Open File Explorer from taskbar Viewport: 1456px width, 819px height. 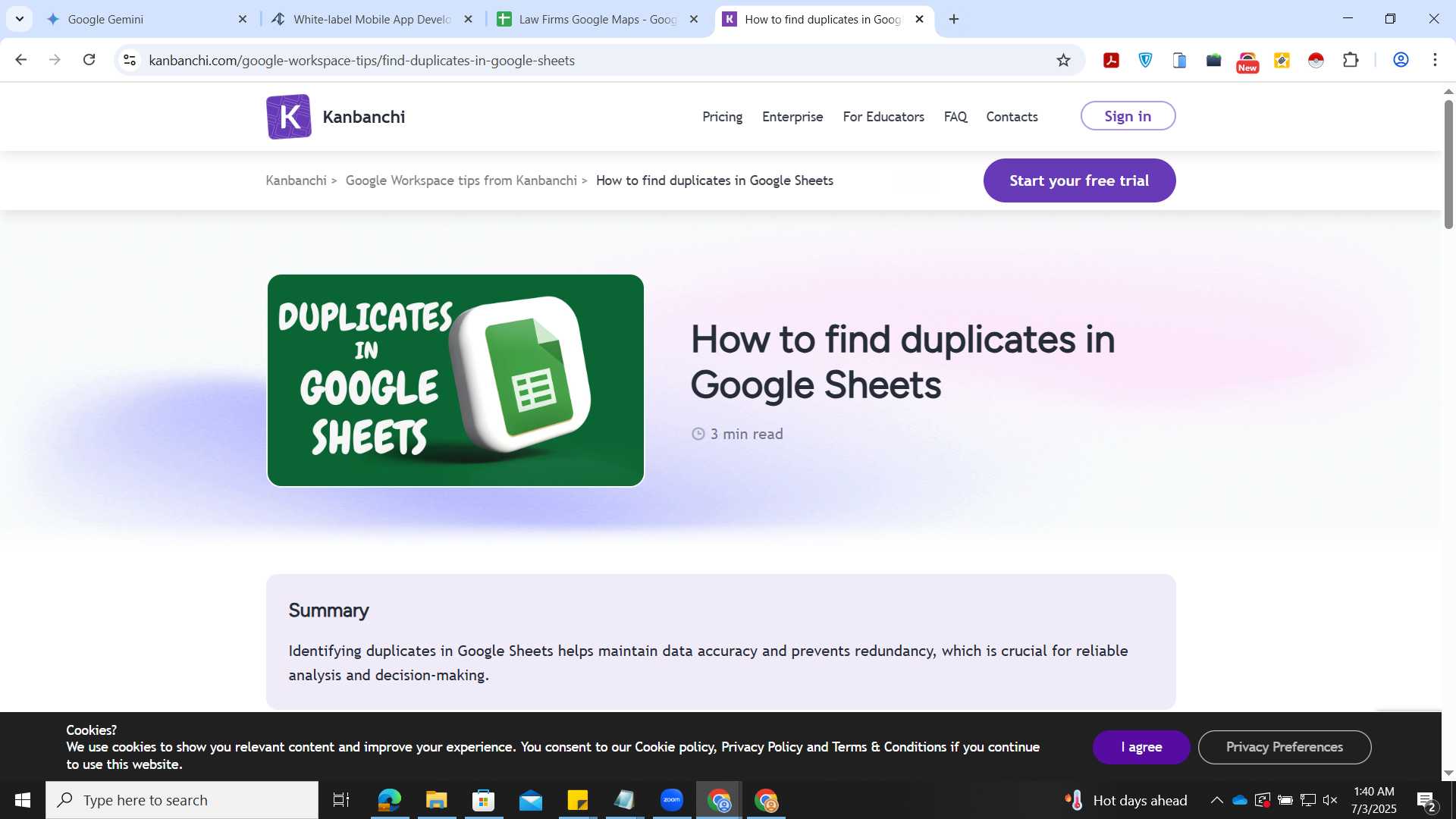436,800
